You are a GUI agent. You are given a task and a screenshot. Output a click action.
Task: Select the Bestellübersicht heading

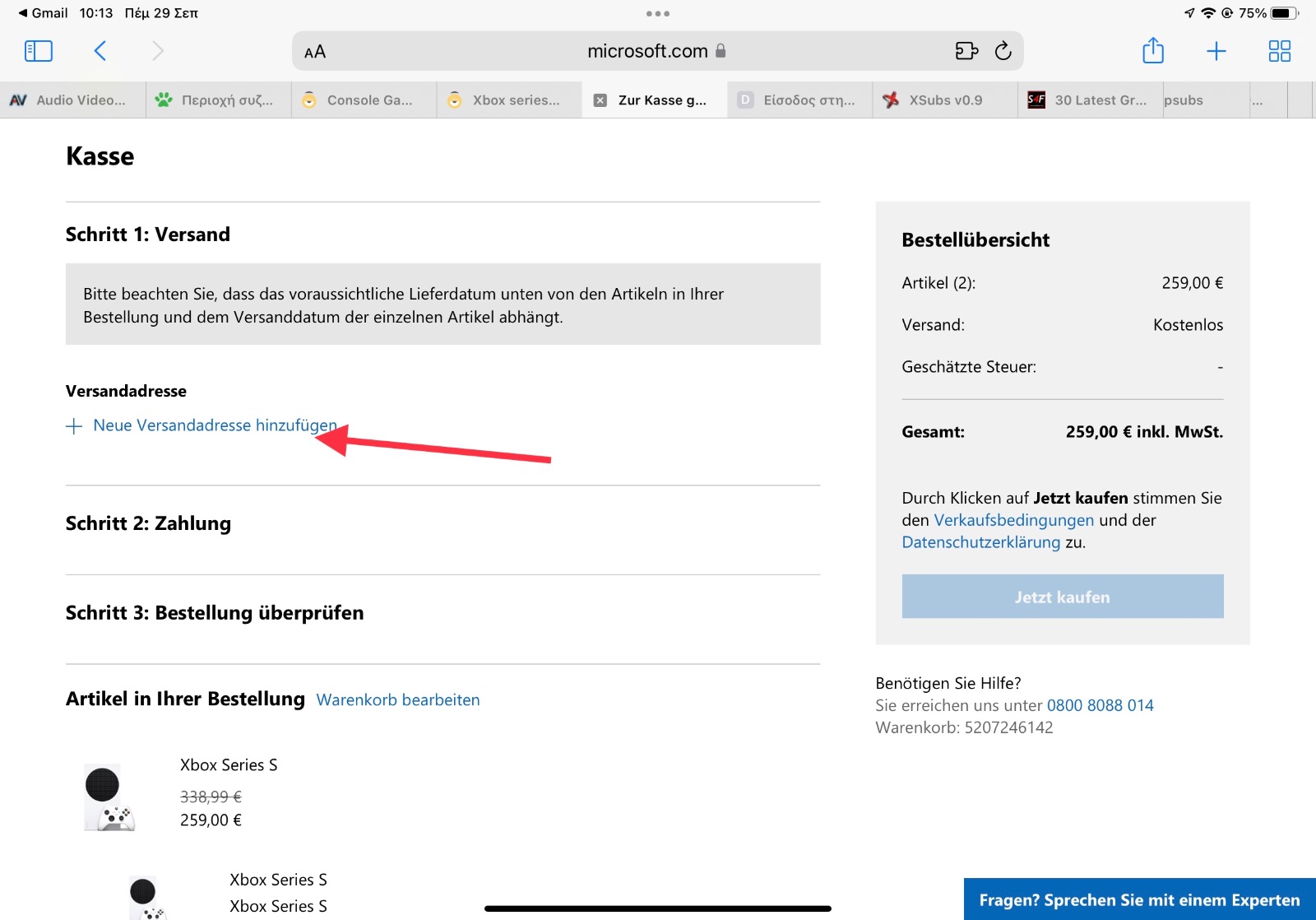click(x=975, y=240)
